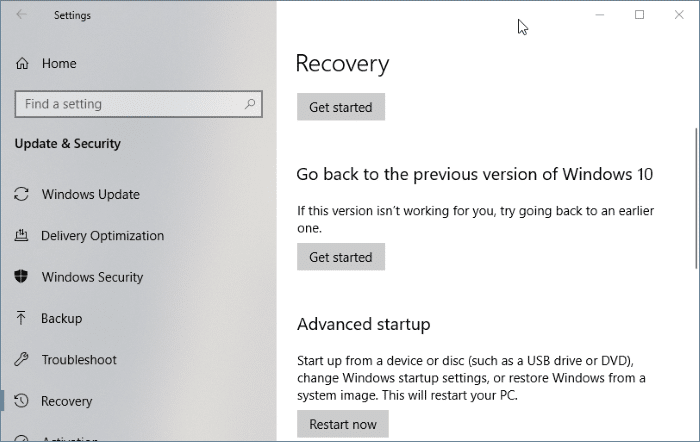Open the Home settings page

click(59, 63)
